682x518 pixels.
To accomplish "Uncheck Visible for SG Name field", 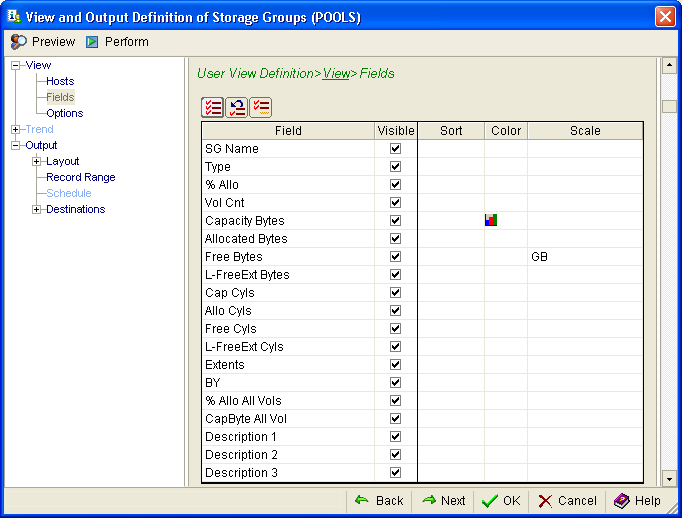I will tap(395, 149).
